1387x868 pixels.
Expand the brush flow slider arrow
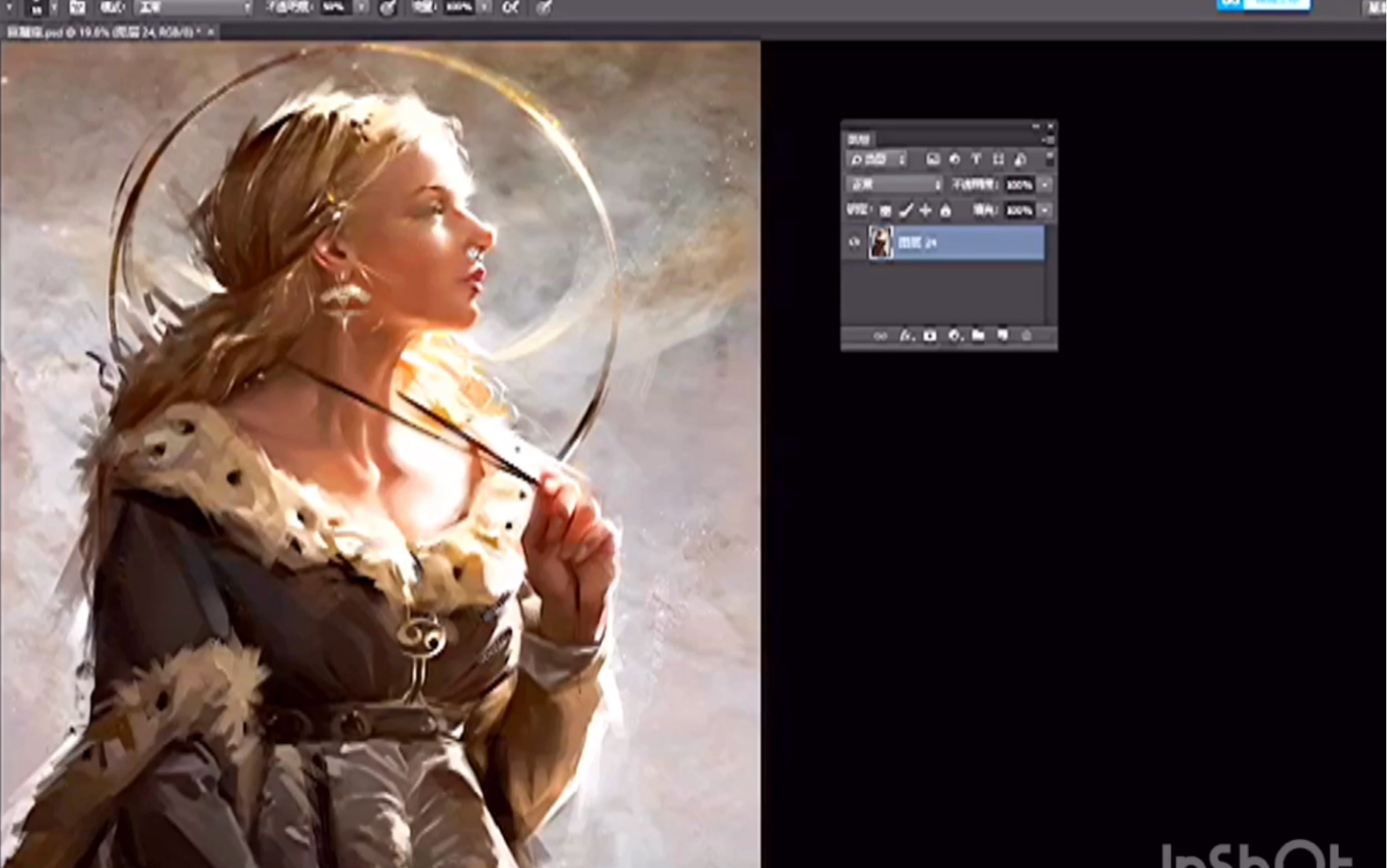tap(485, 7)
